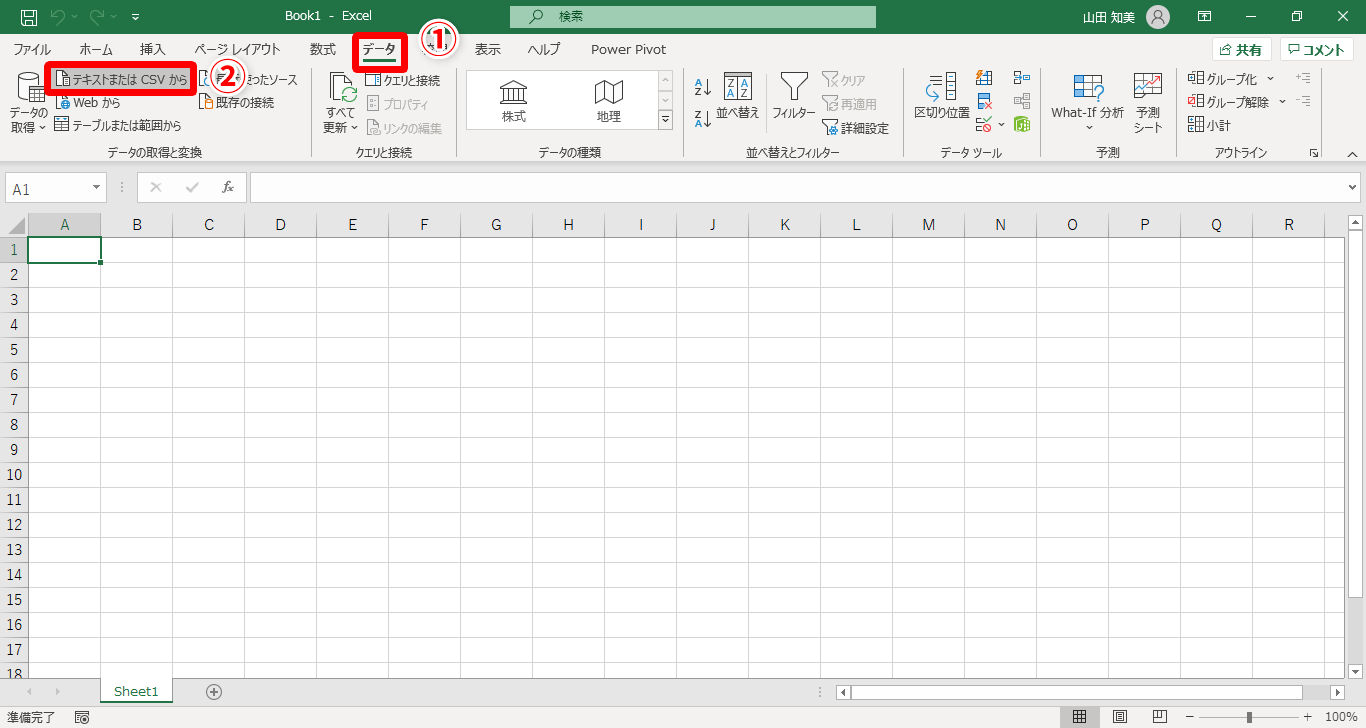Click the Remove Duplicates icon
The height and width of the screenshot is (728, 1366).
click(x=984, y=101)
